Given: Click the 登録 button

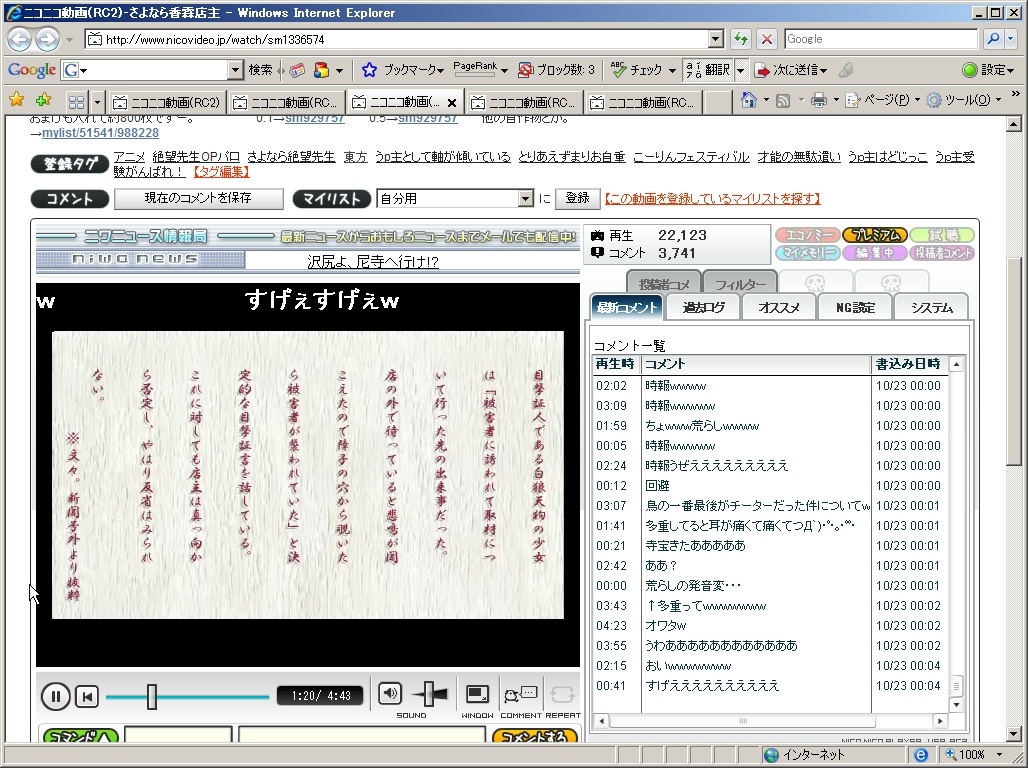Looking at the screenshot, I should (578, 198).
